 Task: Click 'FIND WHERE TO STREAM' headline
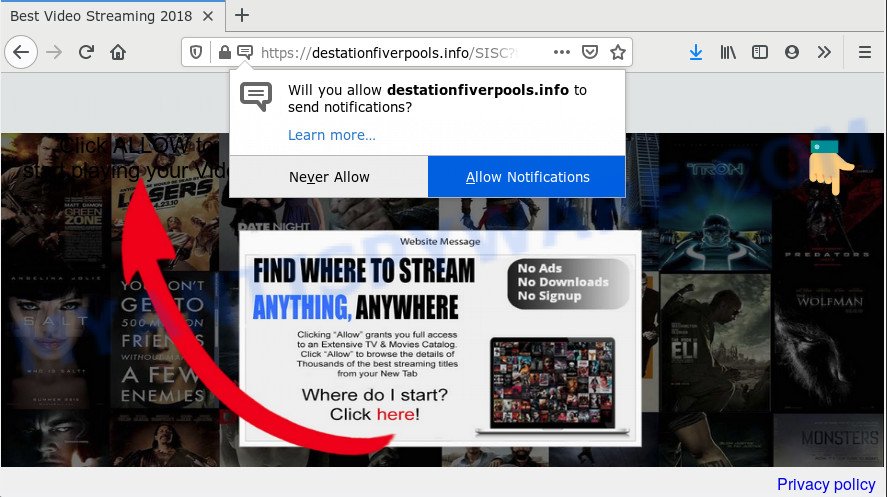coord(364,271)
